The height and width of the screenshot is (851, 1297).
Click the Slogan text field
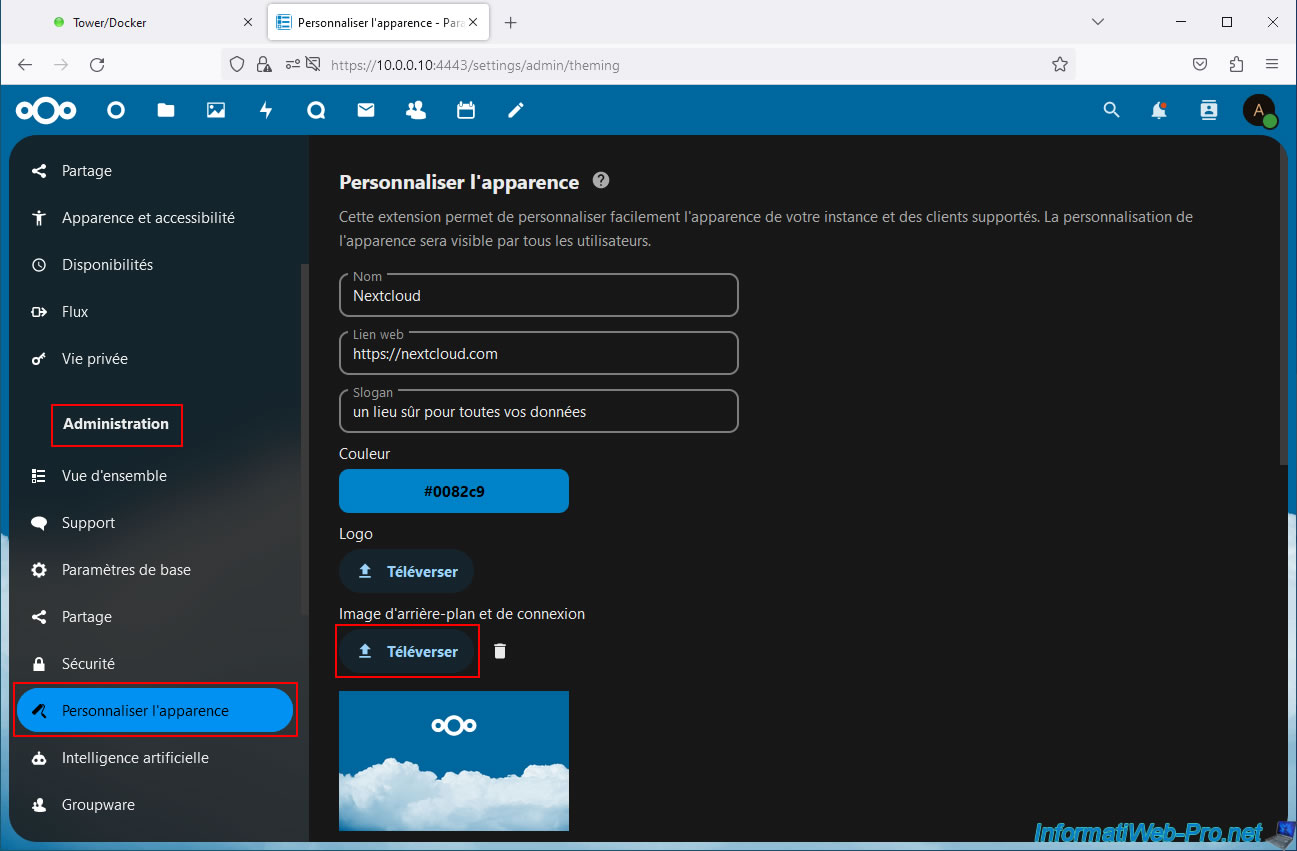point(538,412)
